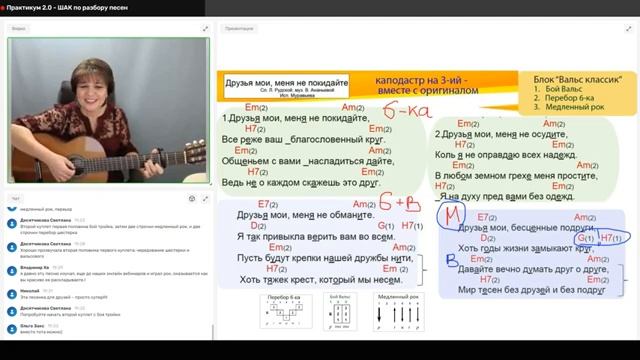Click the E7(2) chord above 'Друзья мои, меня не обманите'
The height and width of the screenshot is (360, 640).
pos(268,204)
